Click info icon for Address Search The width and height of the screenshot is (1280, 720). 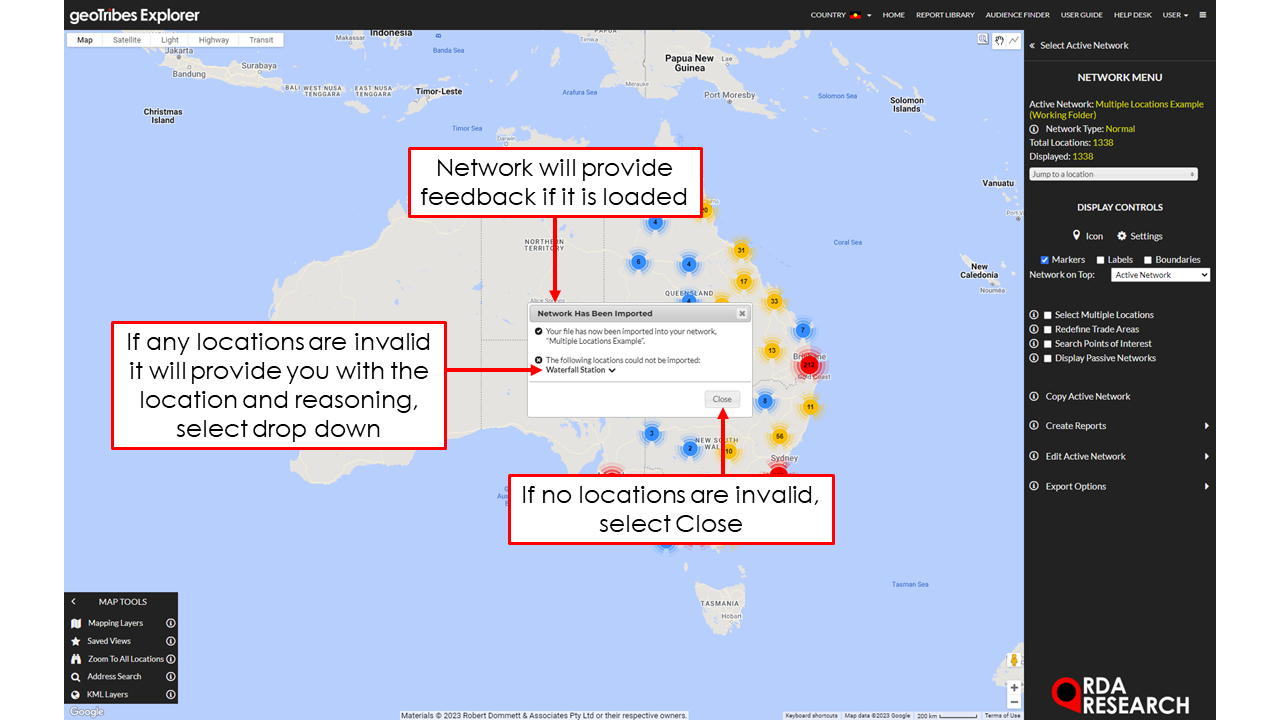click(x=170, y=677)
